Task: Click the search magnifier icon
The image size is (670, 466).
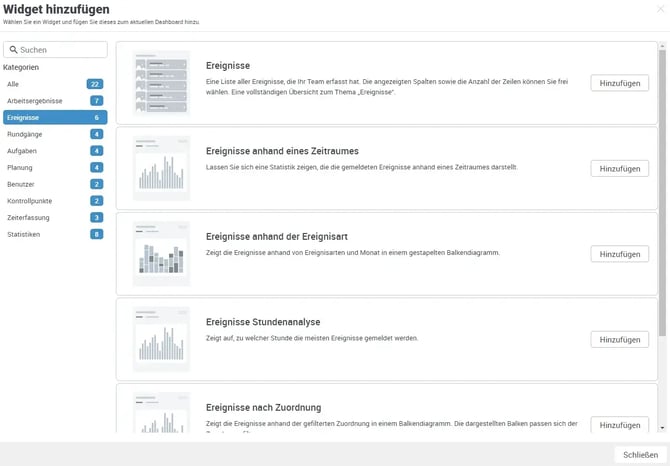Action: point(13,50)
